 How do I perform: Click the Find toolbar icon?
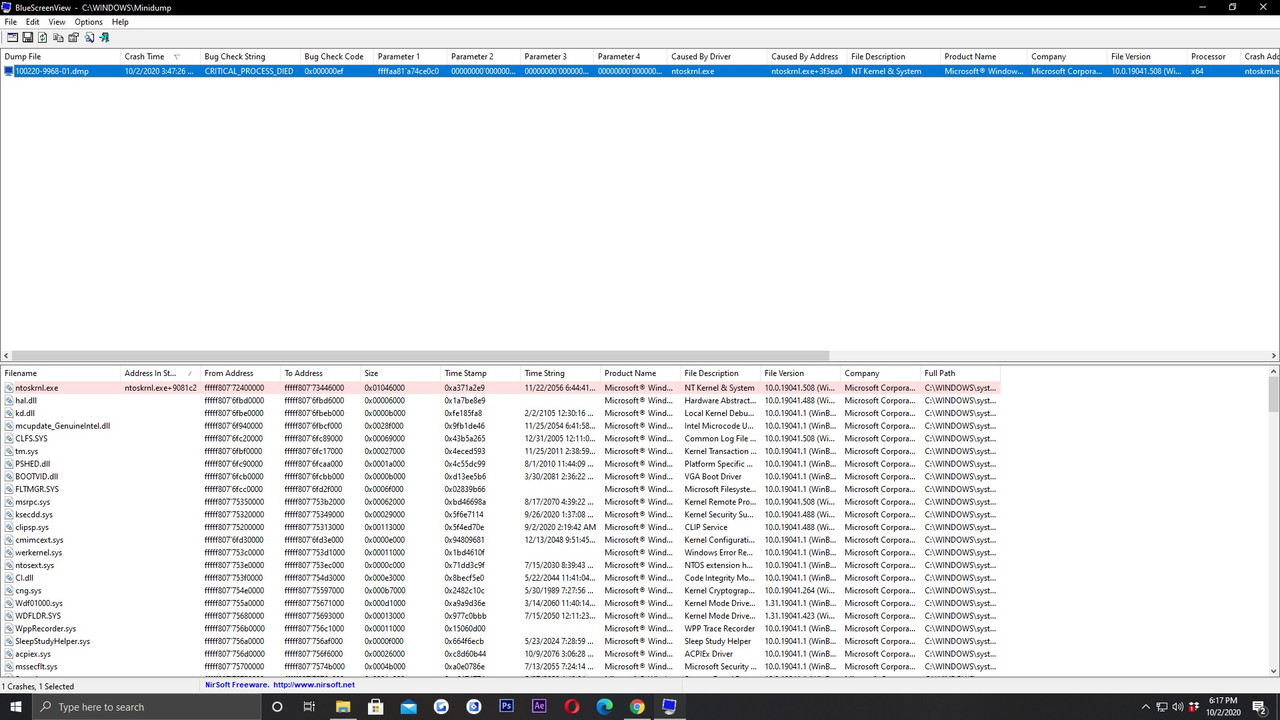(89, 37)
